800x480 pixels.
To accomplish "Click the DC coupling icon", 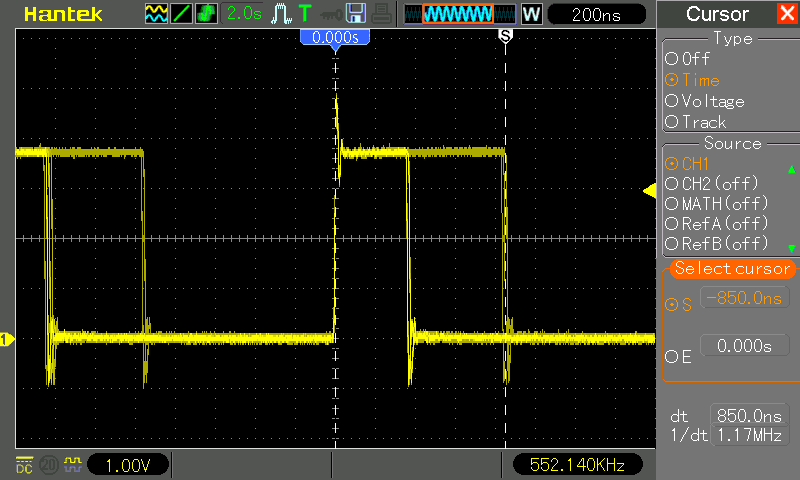I will [x=24, y=465].
